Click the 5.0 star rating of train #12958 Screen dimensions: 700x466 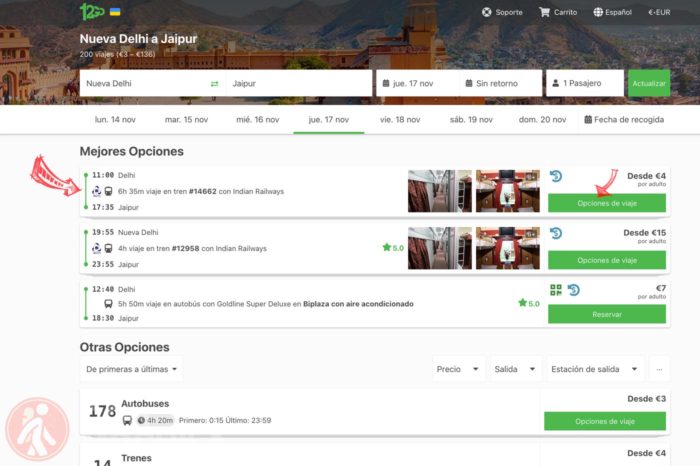pyautogui.click(x=393, y=248)
